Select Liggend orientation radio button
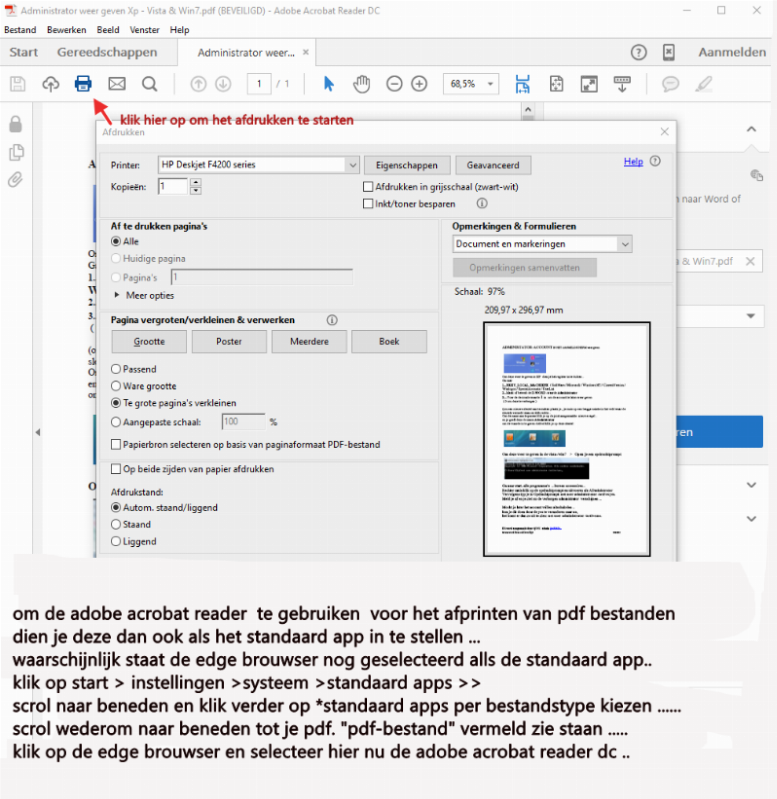 [x=116, y=541]
